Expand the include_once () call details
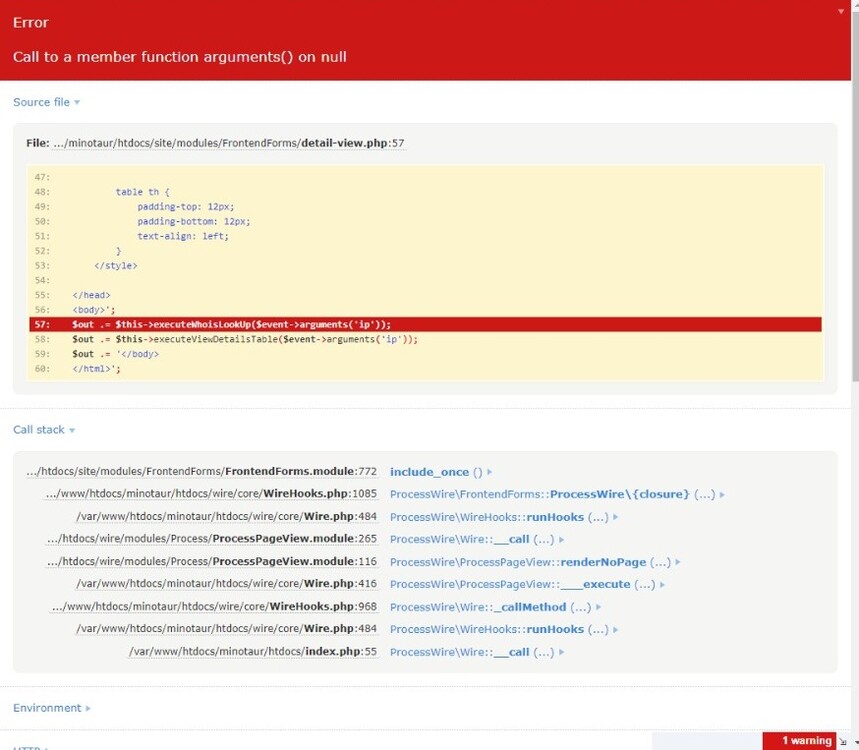The height and width of the screenshot is (750, 859). tap(440, 472)
